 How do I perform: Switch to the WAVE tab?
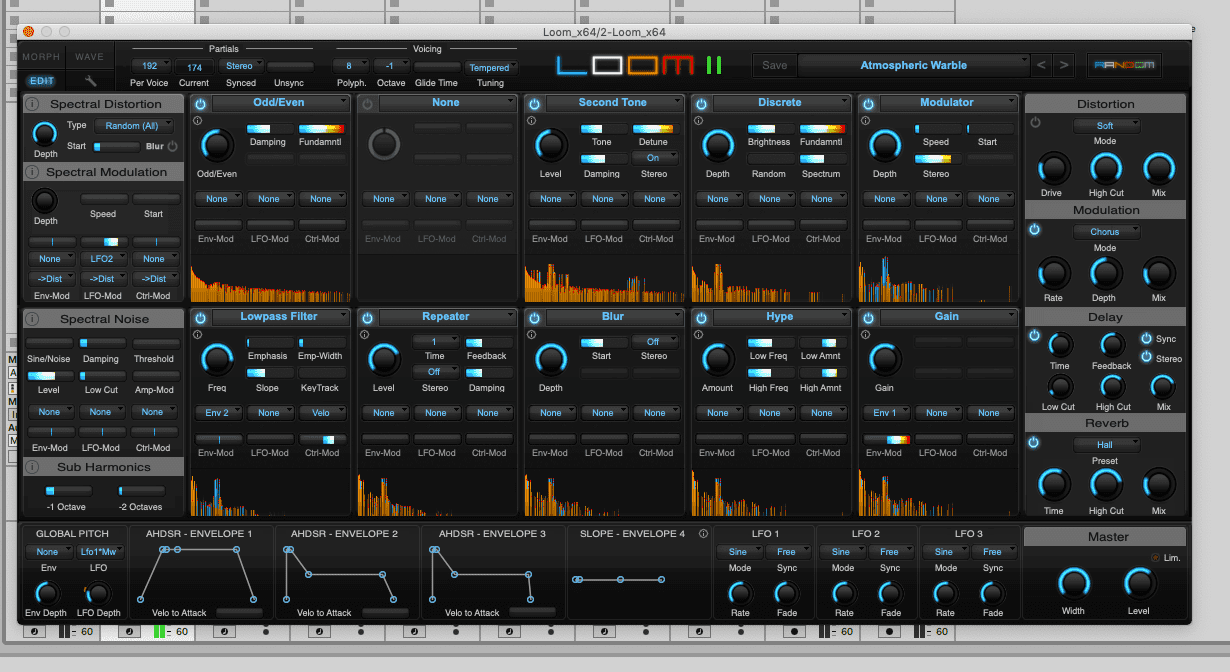[89, 57]
